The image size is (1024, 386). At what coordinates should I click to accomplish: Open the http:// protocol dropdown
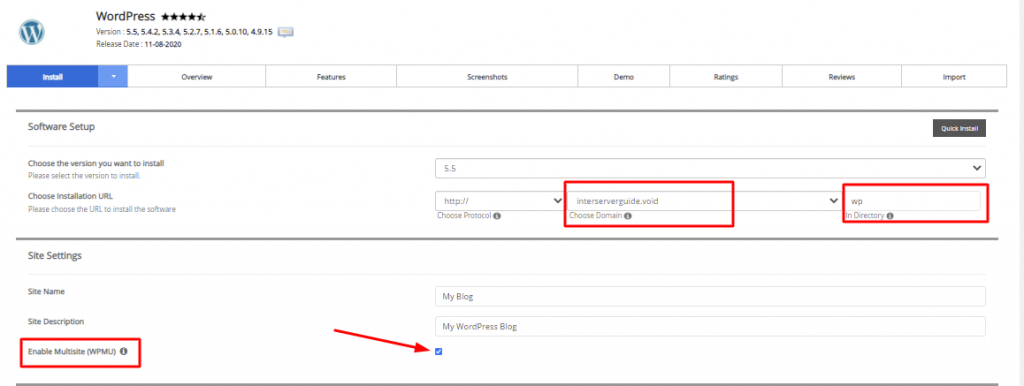500,201
